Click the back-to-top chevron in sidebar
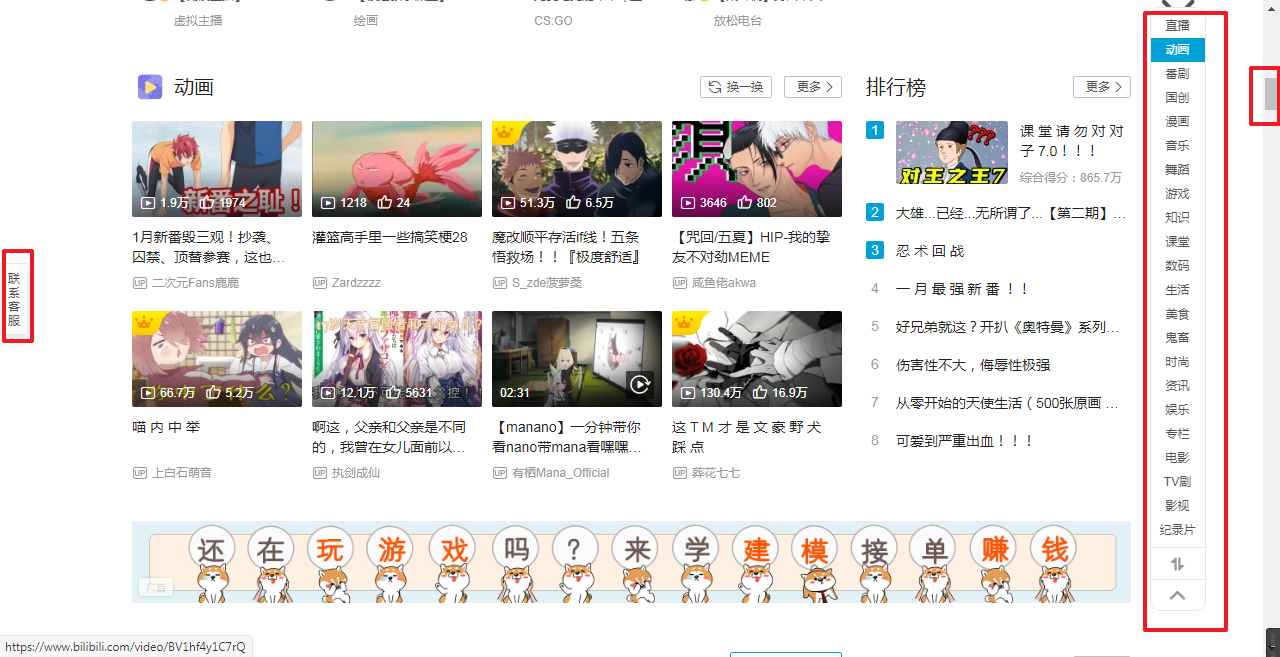Screen dimensions: 1280x657 pos(1177,596)
